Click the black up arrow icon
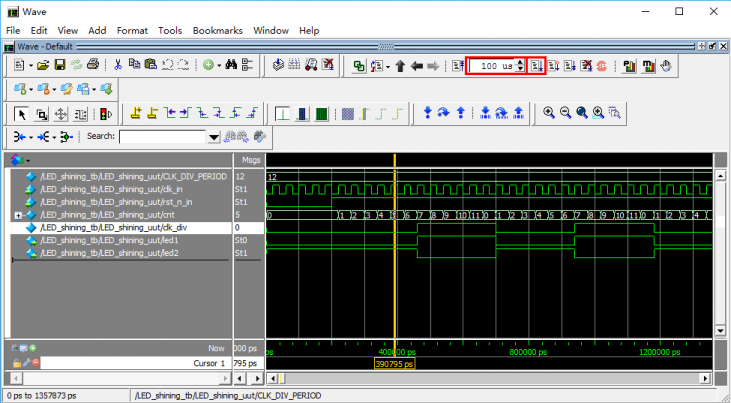The width and height of the screenshot is (731, 403). pyautogui.click(x=400, y=66)
